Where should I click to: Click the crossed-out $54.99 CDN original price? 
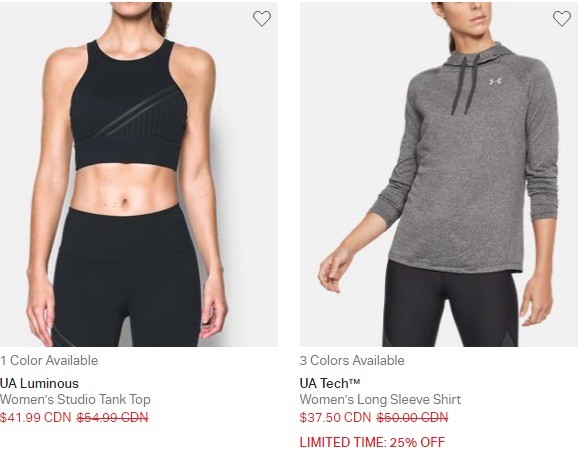point(112,417)
